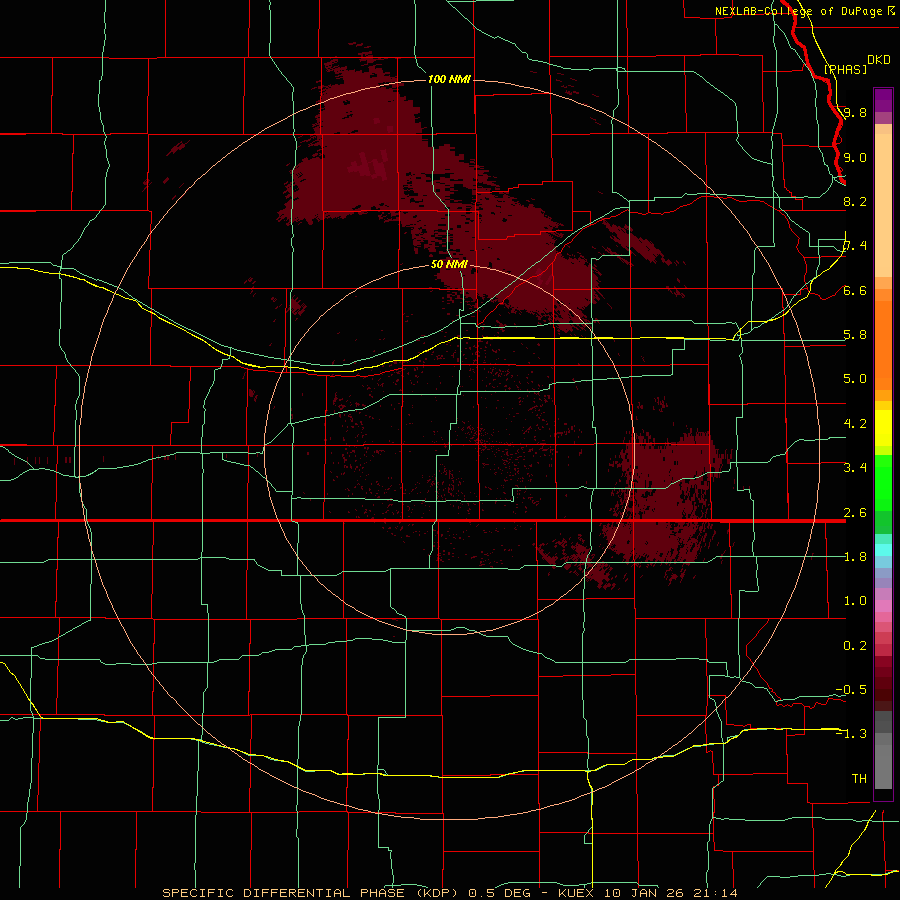Select the cyan band of the color scale
The image size is (900, 900).
pos(883,550)
